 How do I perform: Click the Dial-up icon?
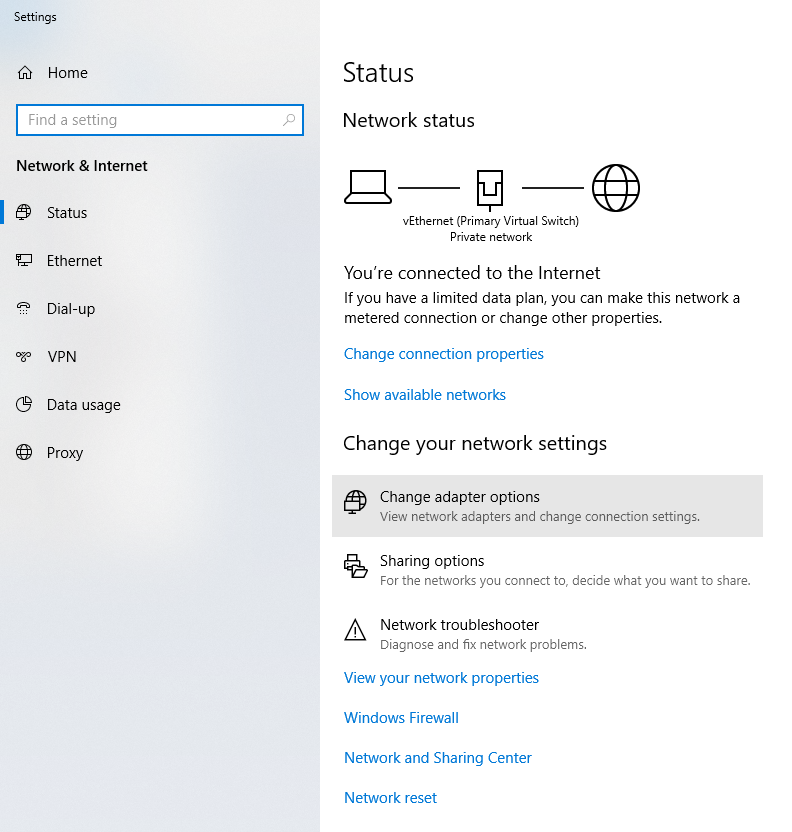tap(25, 309)
